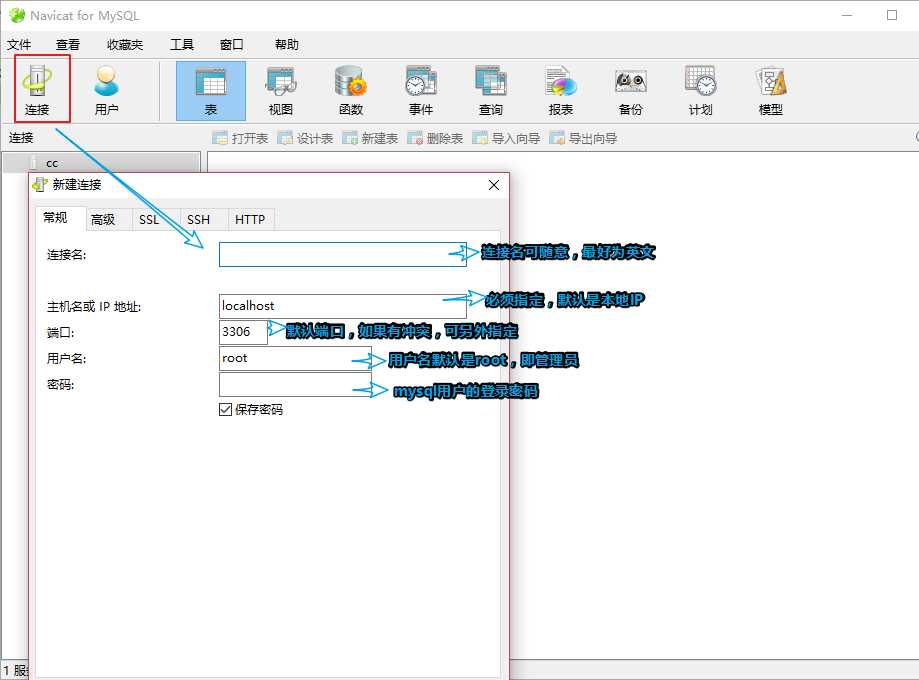
Task: Select the 表 (Table) toolbar icon
Action: coord(211,91)
